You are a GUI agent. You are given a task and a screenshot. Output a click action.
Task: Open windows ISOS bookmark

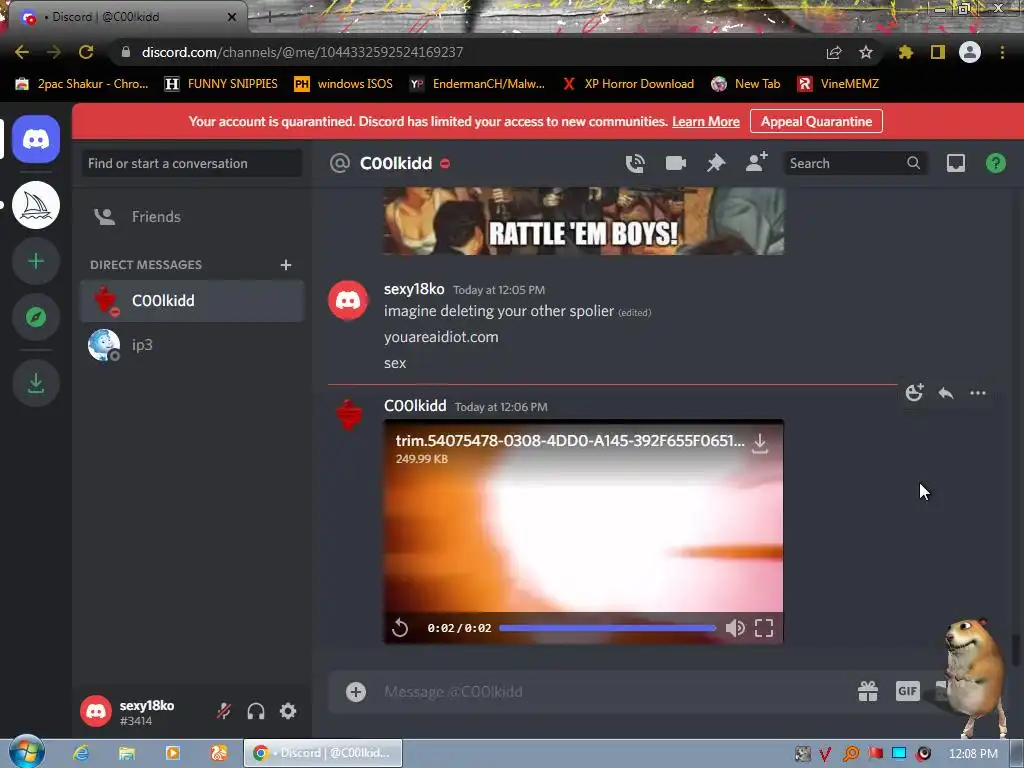(x=344, y=84)
